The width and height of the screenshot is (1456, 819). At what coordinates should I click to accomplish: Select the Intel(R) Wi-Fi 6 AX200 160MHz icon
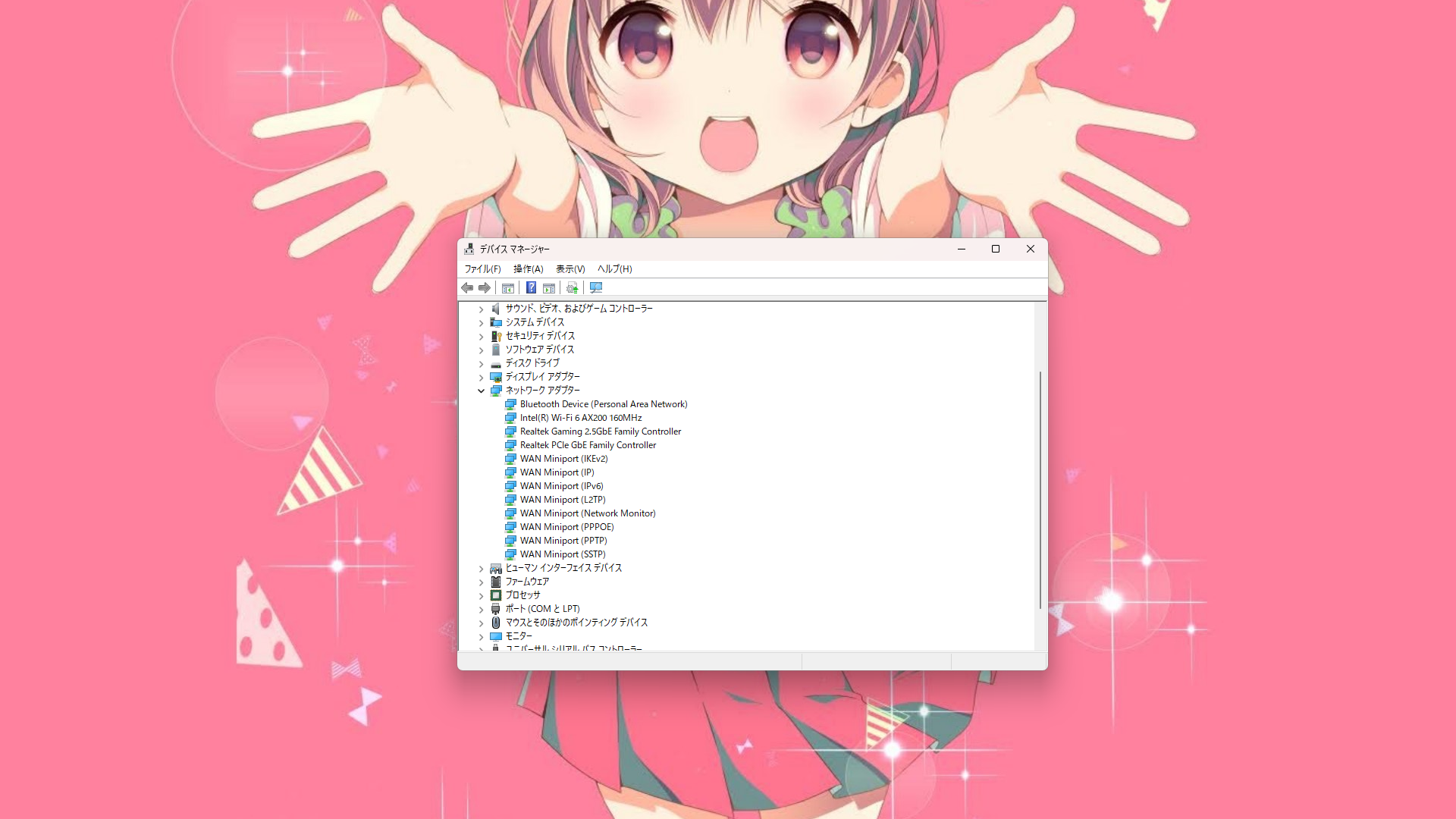(x=511, y=418)
